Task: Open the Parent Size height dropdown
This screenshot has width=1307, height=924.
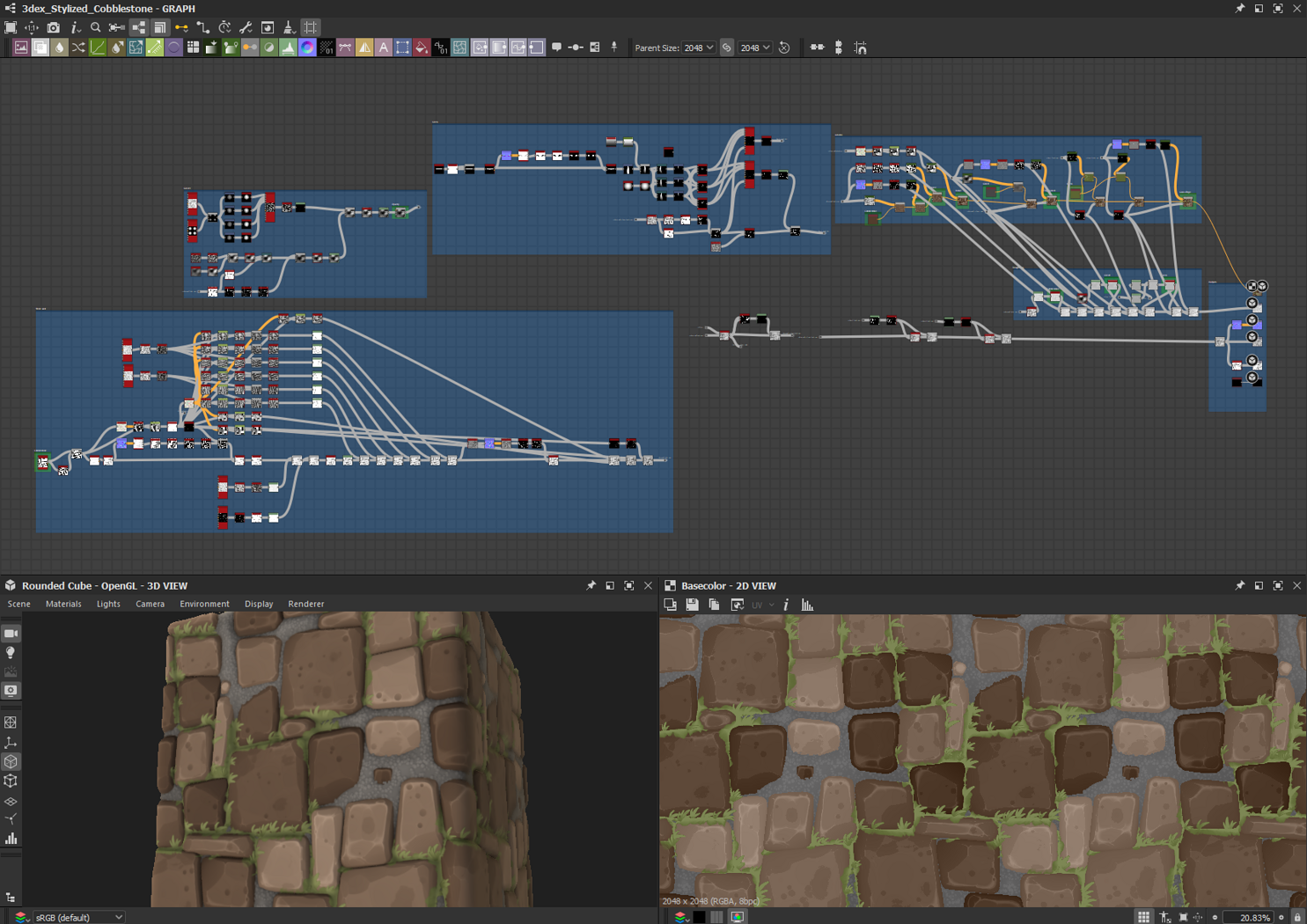Action: (x=755, y=48)
